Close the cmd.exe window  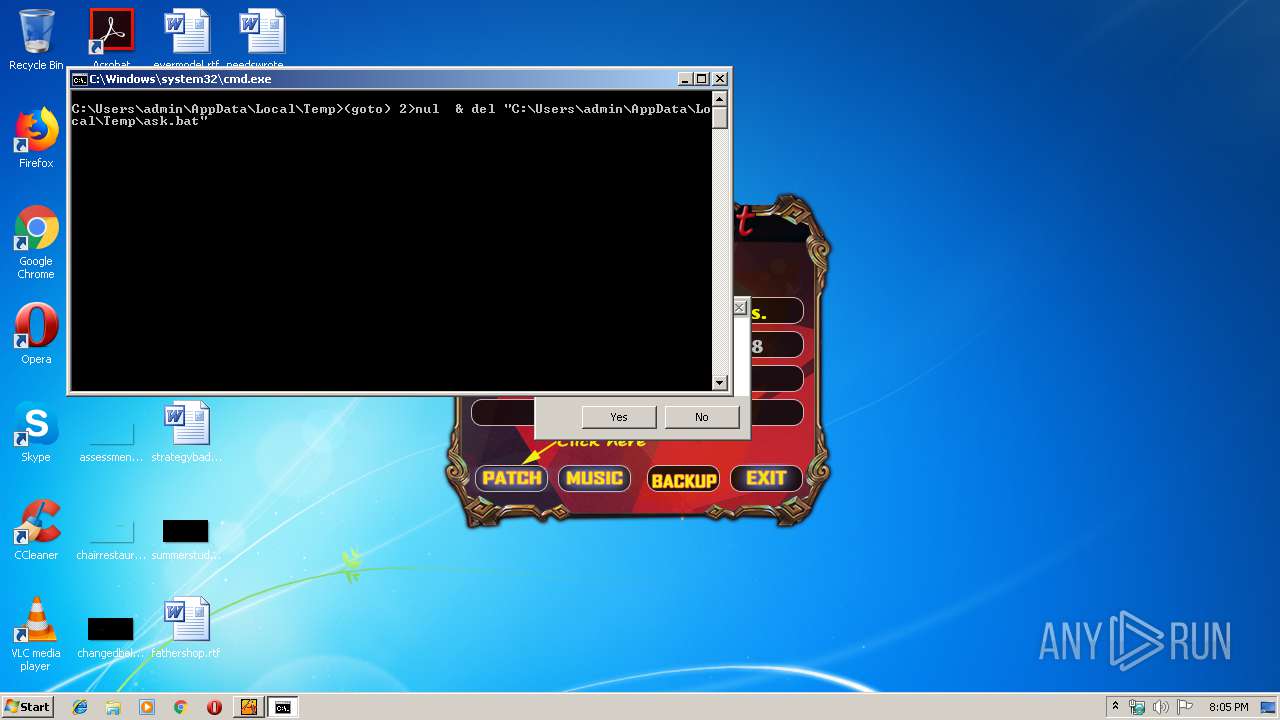[720, 79]
